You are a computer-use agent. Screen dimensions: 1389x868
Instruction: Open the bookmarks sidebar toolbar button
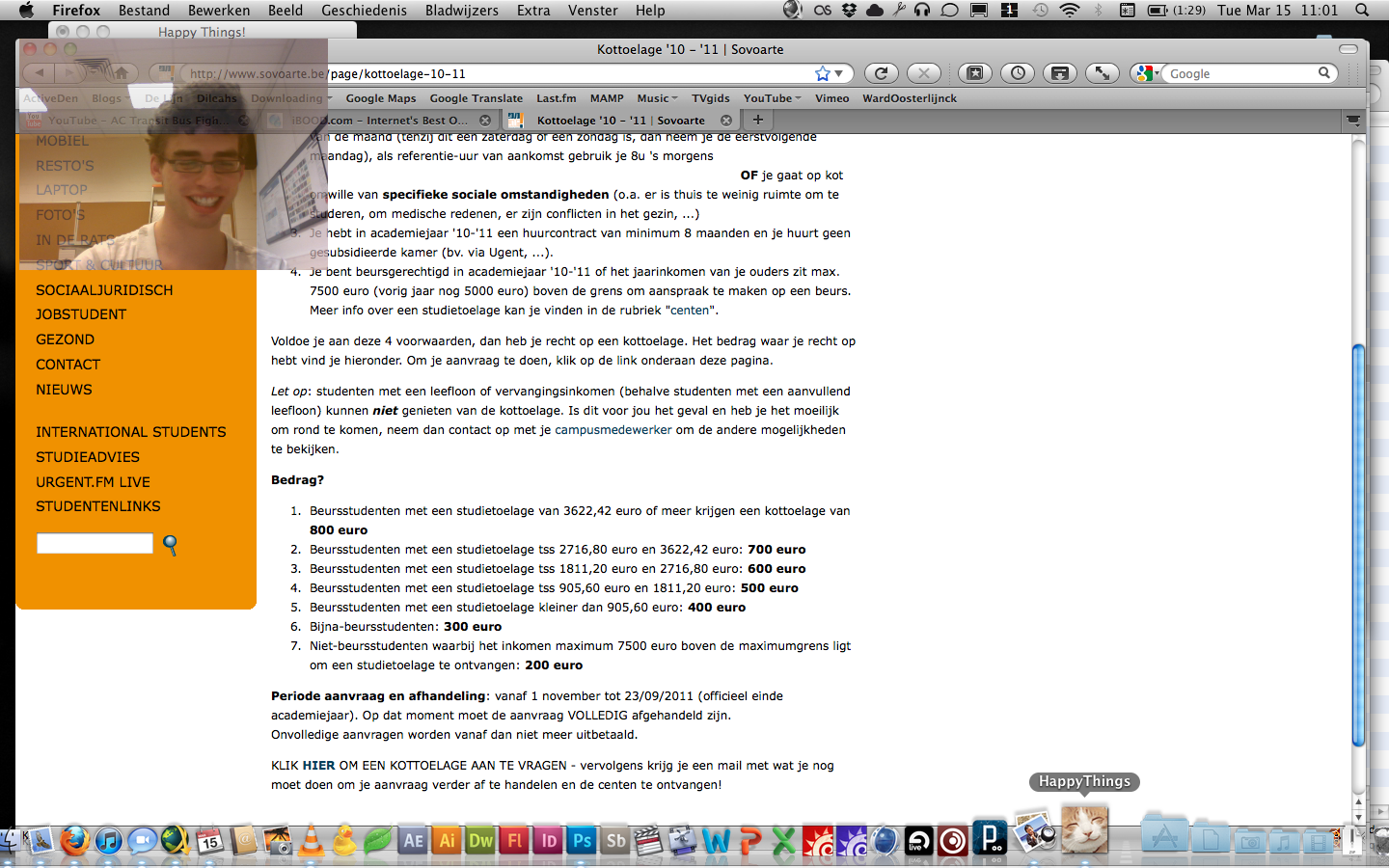975,73
